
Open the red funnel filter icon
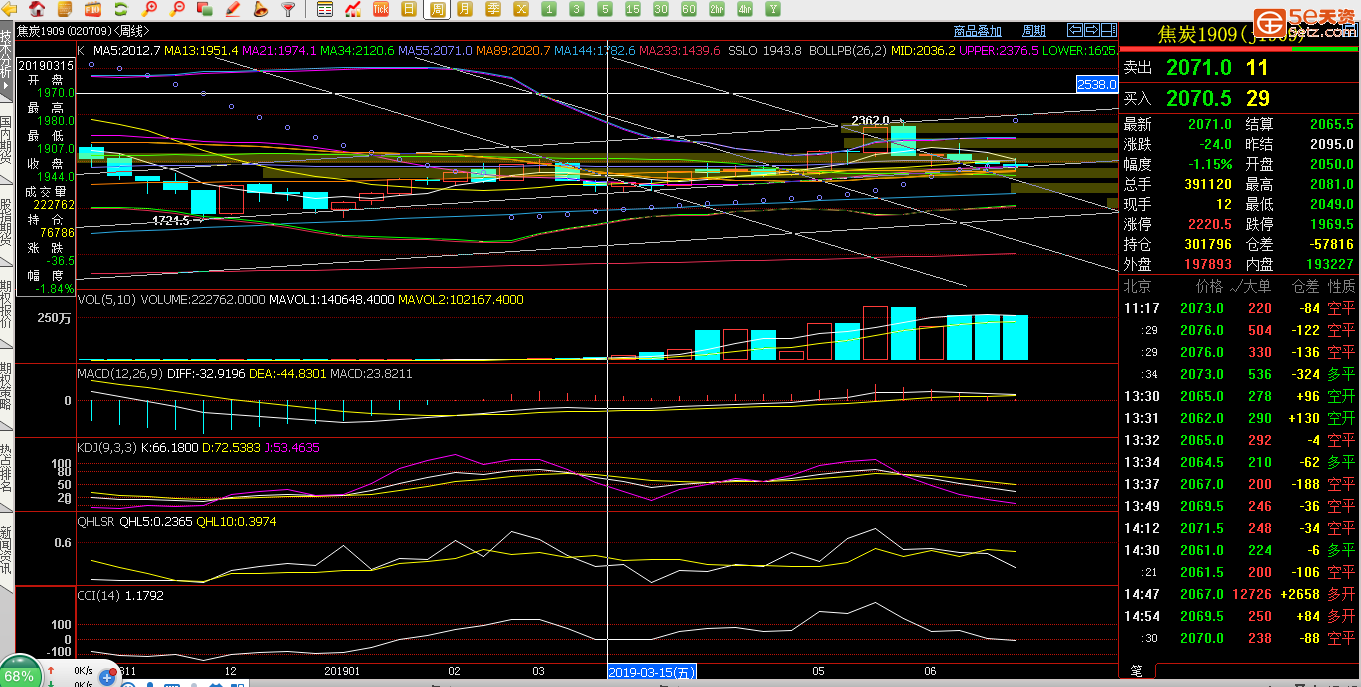coord(288,9)
